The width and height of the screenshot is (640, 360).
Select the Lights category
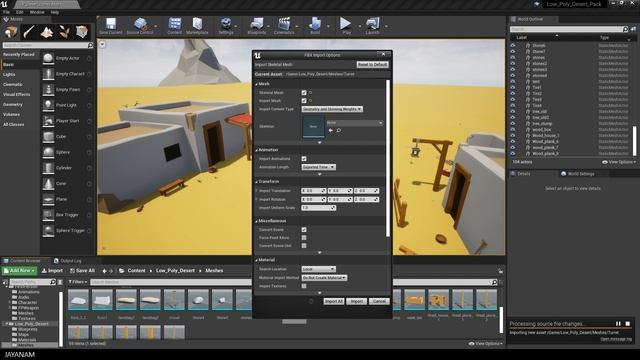coord(9,74)
